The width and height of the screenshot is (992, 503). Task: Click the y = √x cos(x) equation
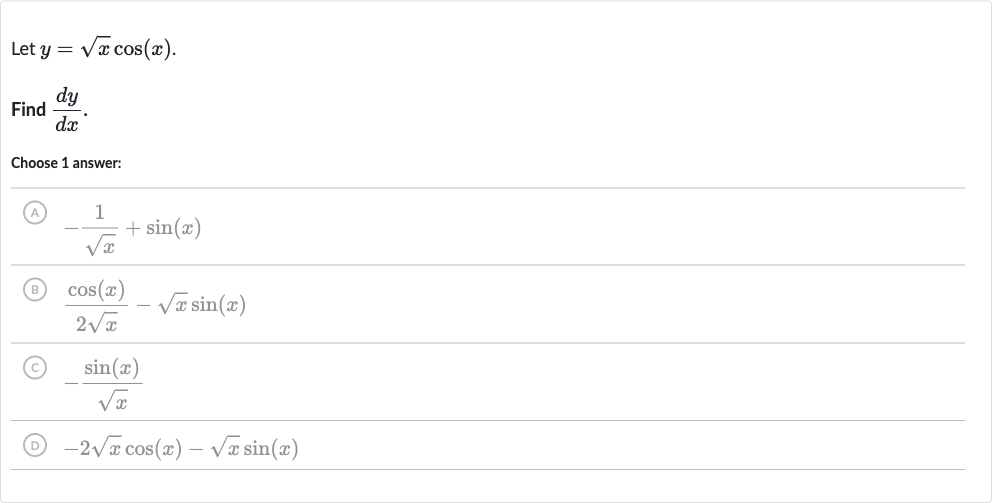click(x=106, y=49)
